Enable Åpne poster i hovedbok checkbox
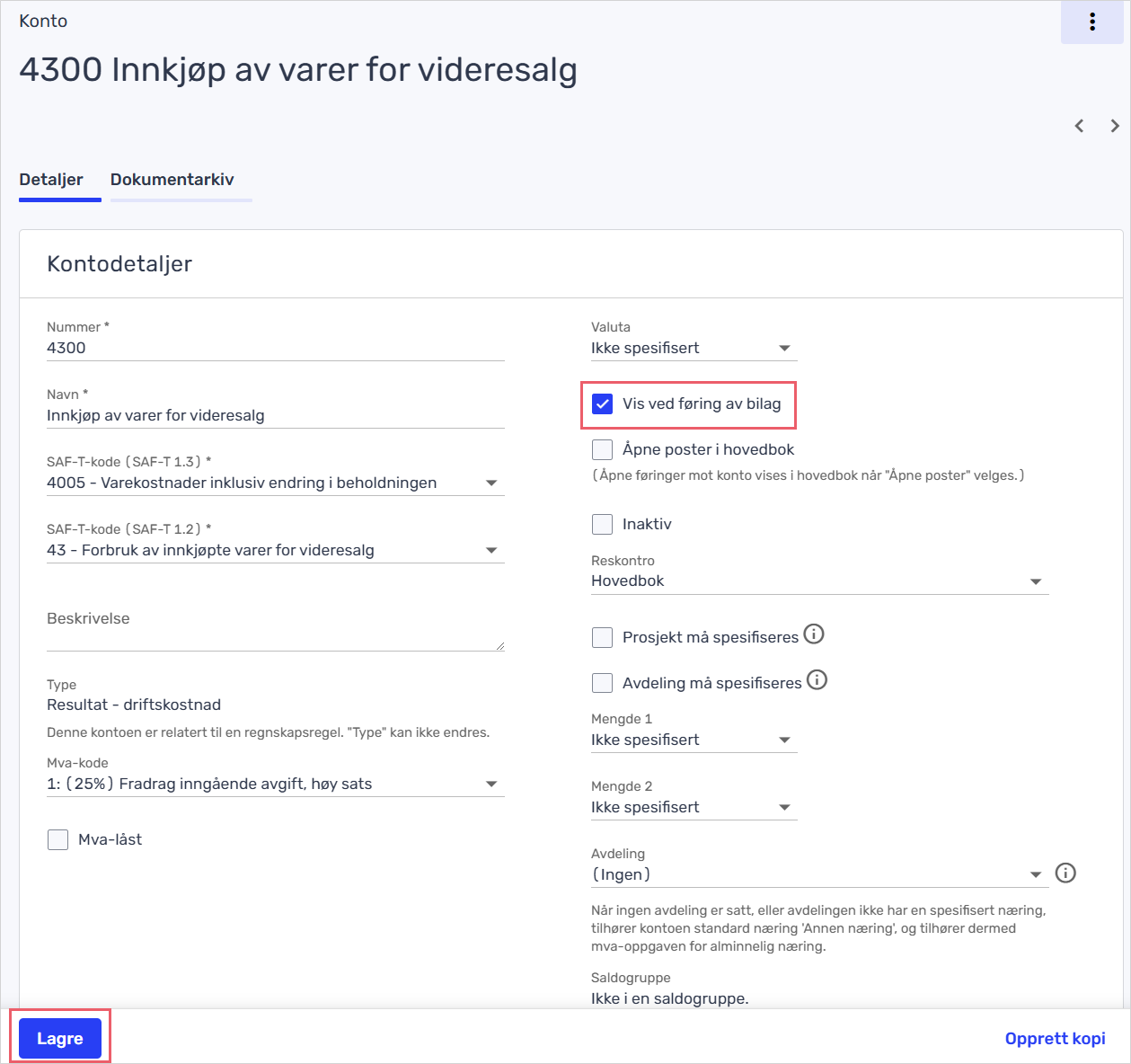Image resolution: width=1131 pixels, height=1064 pixels. pos(602,449)
